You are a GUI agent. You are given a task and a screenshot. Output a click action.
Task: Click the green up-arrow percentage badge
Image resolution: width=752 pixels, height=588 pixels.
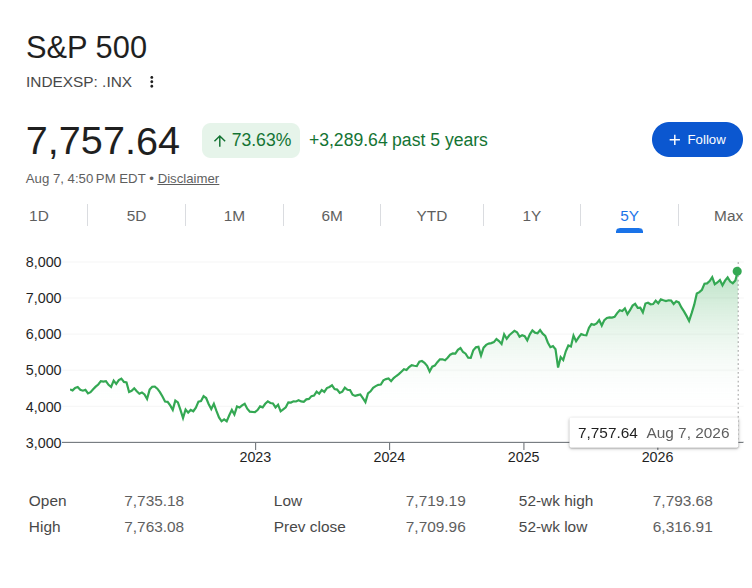(x=251, y=140)
